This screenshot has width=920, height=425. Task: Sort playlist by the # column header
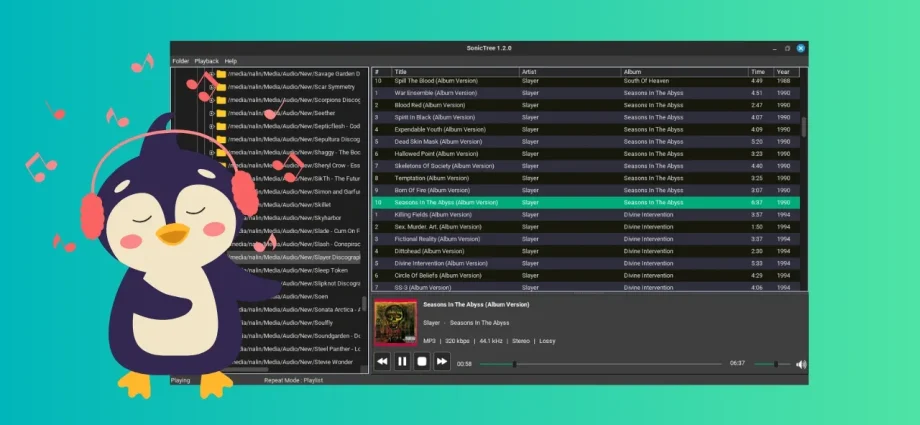[x=381, y=72]
